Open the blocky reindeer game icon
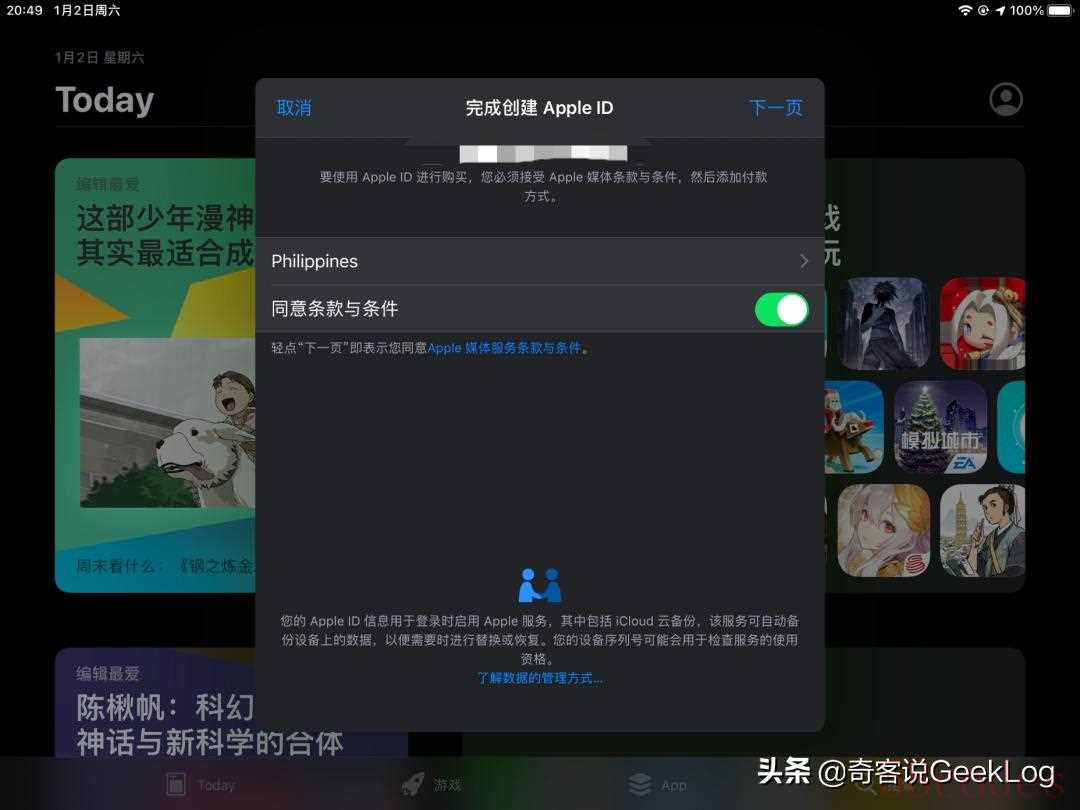1080x810 pixels. [854, 427]
